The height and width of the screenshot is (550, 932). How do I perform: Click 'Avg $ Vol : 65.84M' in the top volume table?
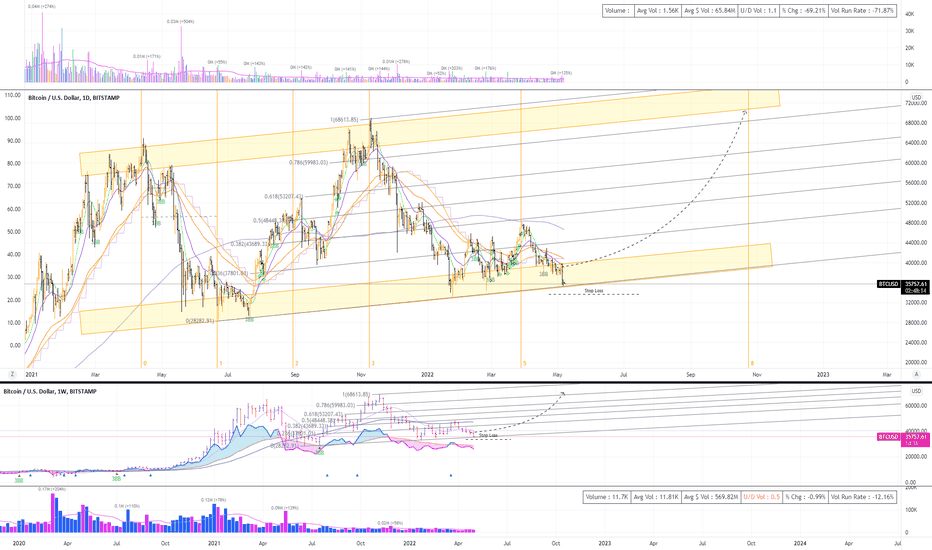click(709, 11)
